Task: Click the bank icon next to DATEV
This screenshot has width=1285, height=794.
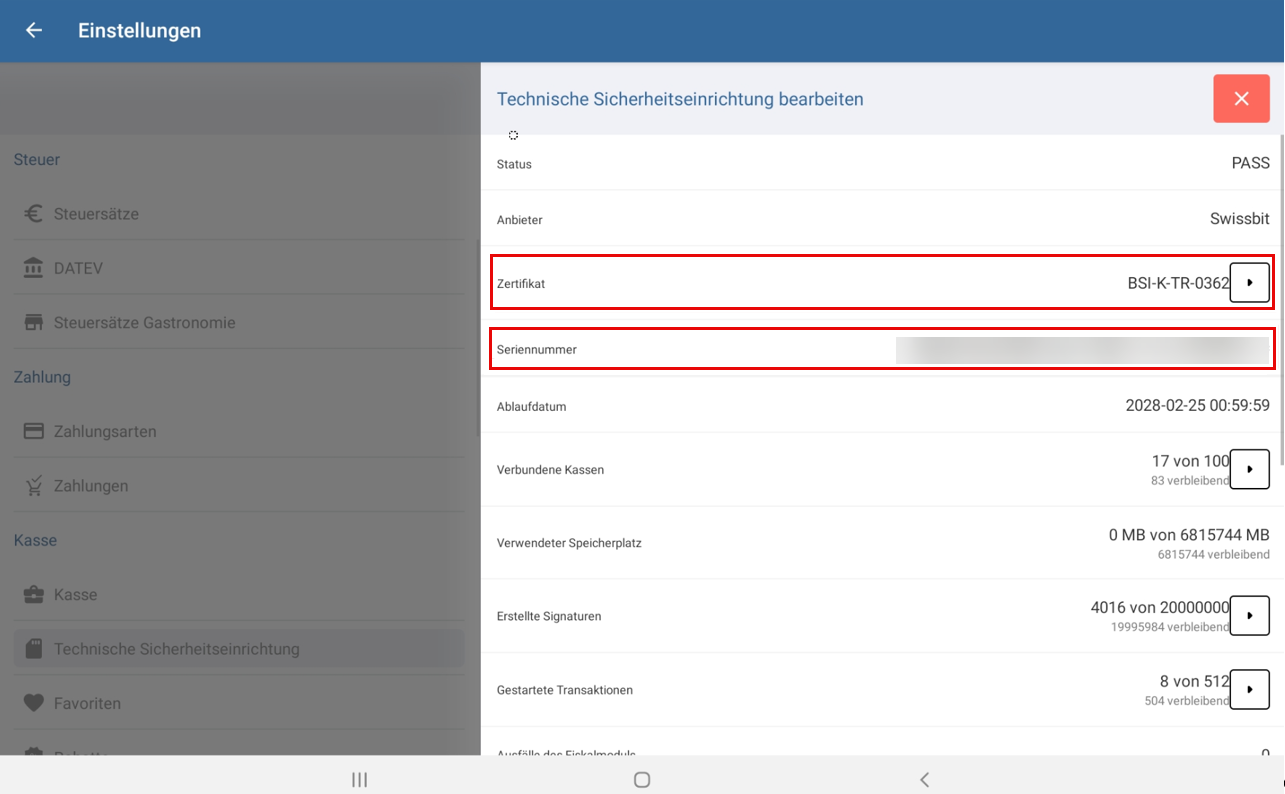Action: (x=33, y=268)
